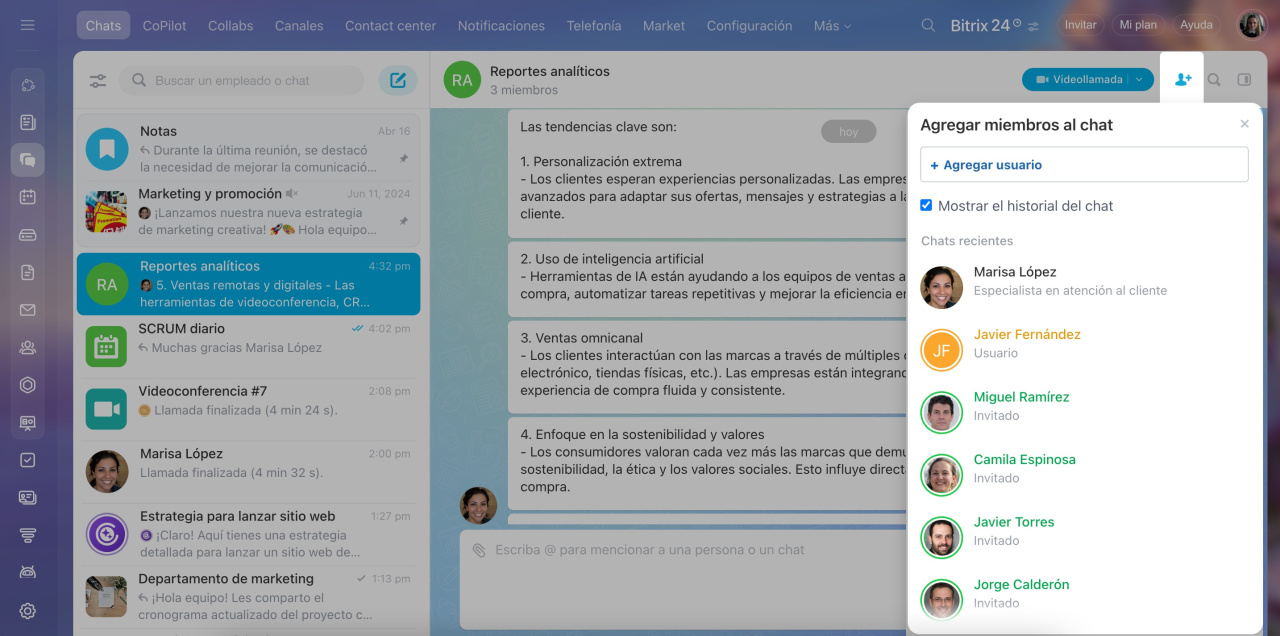Open the calendar icon in left sidebar
The height and width of the screenshot is (636, 1280).
28,197
